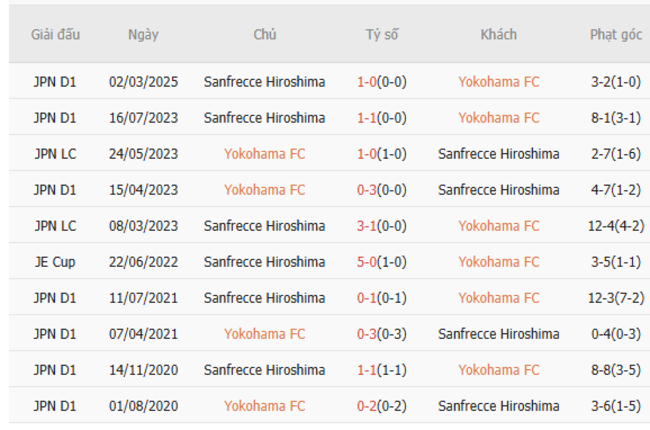This screenshot has width=650, height=430.
Task: Open Yokohama FC link in 02/03/2025 row
Action: (498, 82)
